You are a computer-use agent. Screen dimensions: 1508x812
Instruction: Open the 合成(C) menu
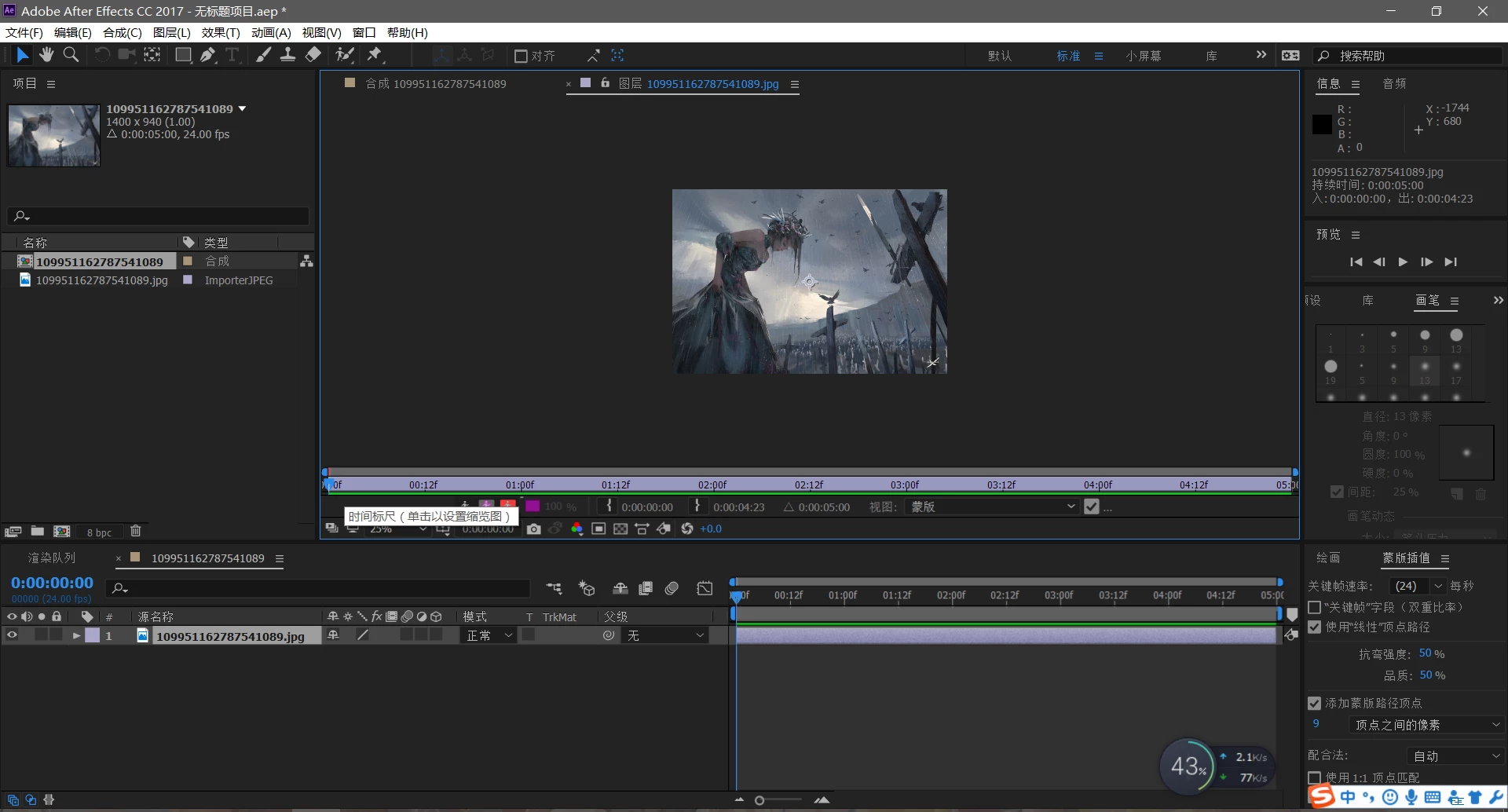(x=123, y=32)
